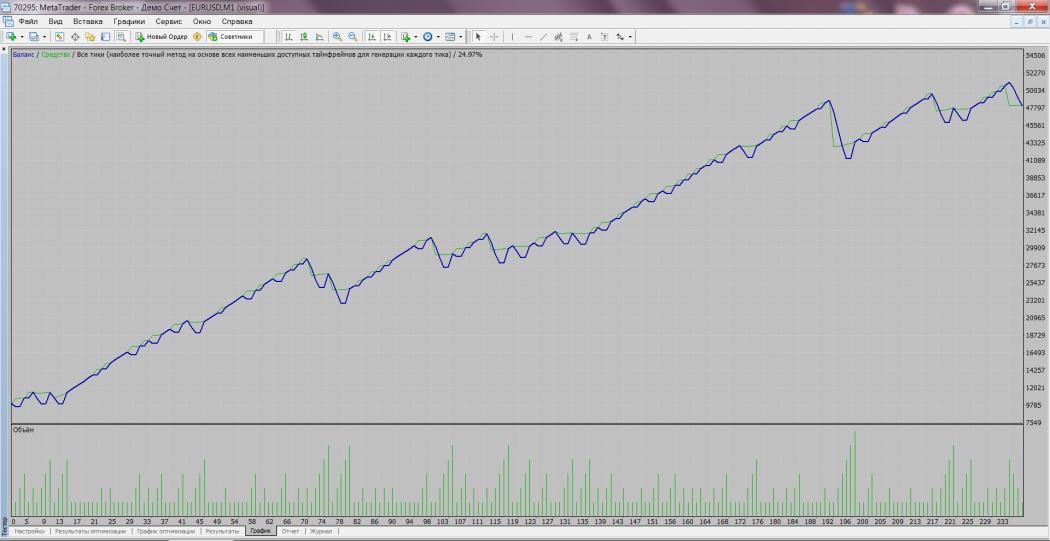
Task: Toggle chart shift from right edge
Action: click(387, 36)
